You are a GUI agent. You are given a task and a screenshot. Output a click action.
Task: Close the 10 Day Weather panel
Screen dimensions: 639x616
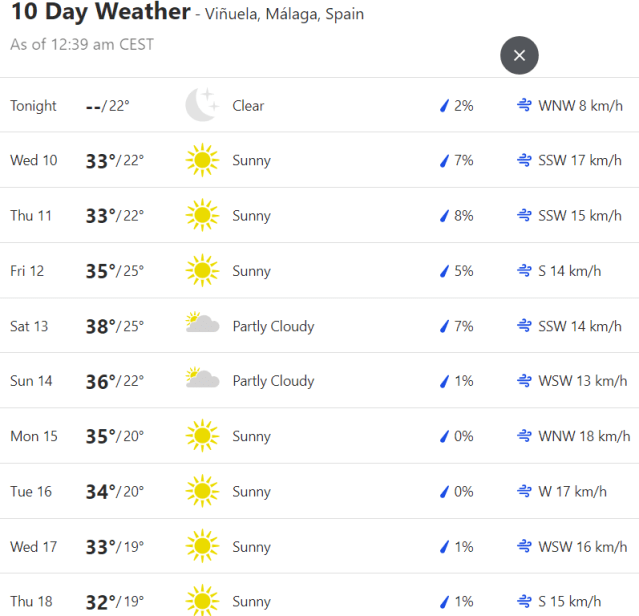(519, 55)
